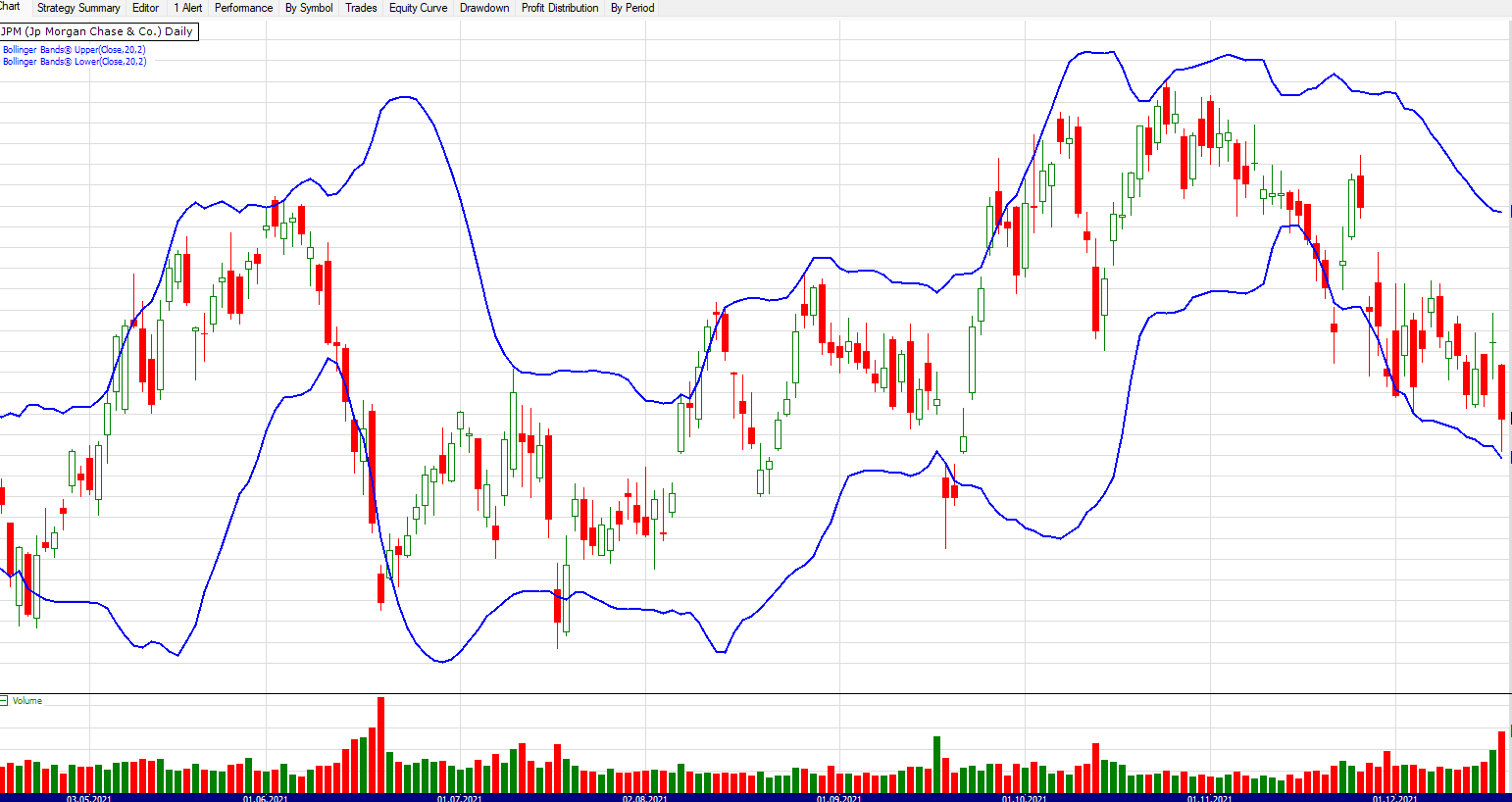Image resolution: width=1512 pixels, height=802 pixels.
Task: Switch to the Performance tab
Action: [244, 8]
